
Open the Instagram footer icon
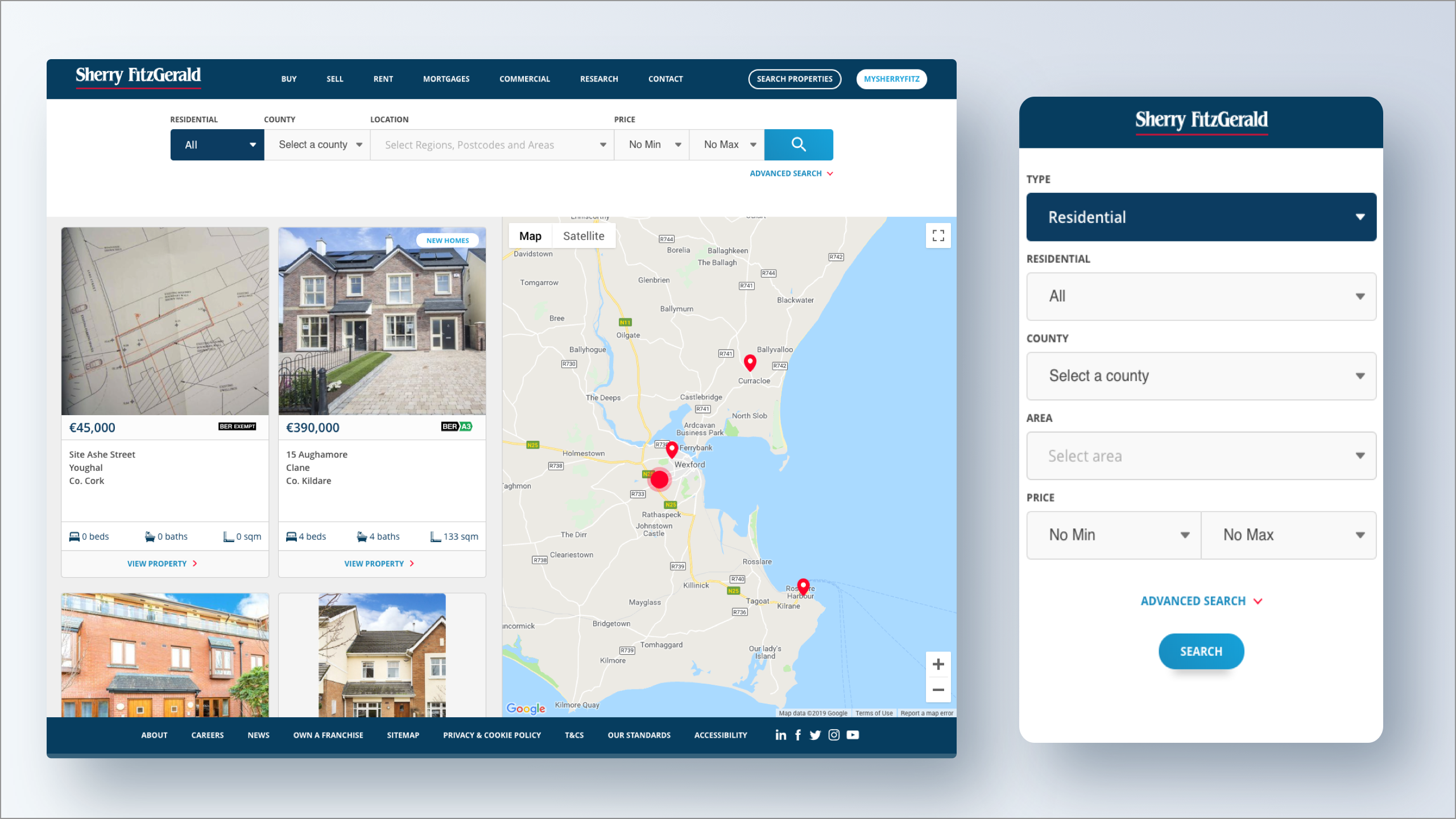point(834,735)
